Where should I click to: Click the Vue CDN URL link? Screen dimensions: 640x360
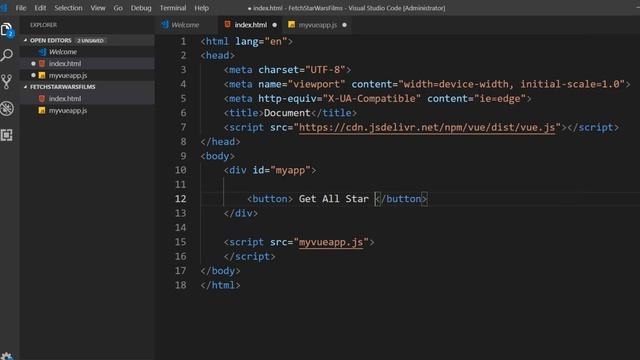pyautogui.click(x=427, y=127)
